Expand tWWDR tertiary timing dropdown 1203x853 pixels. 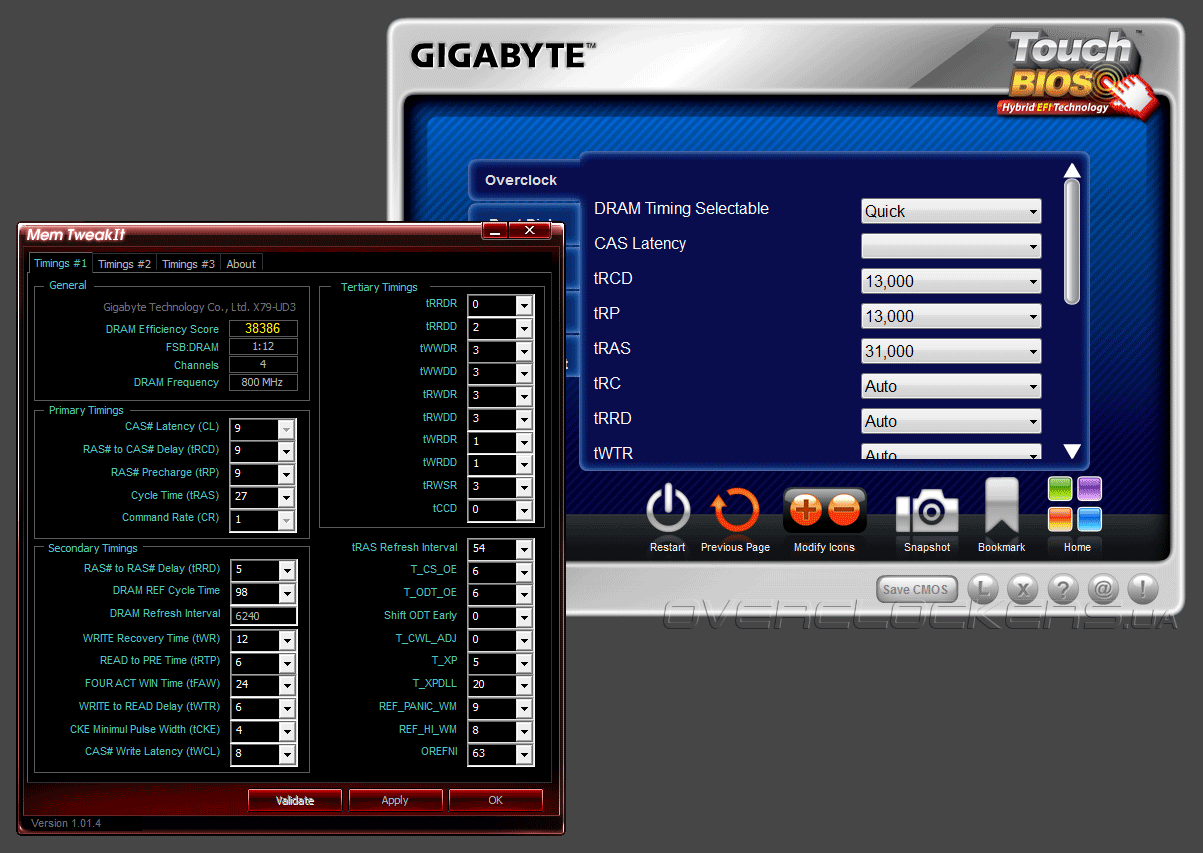pos(524,351)
